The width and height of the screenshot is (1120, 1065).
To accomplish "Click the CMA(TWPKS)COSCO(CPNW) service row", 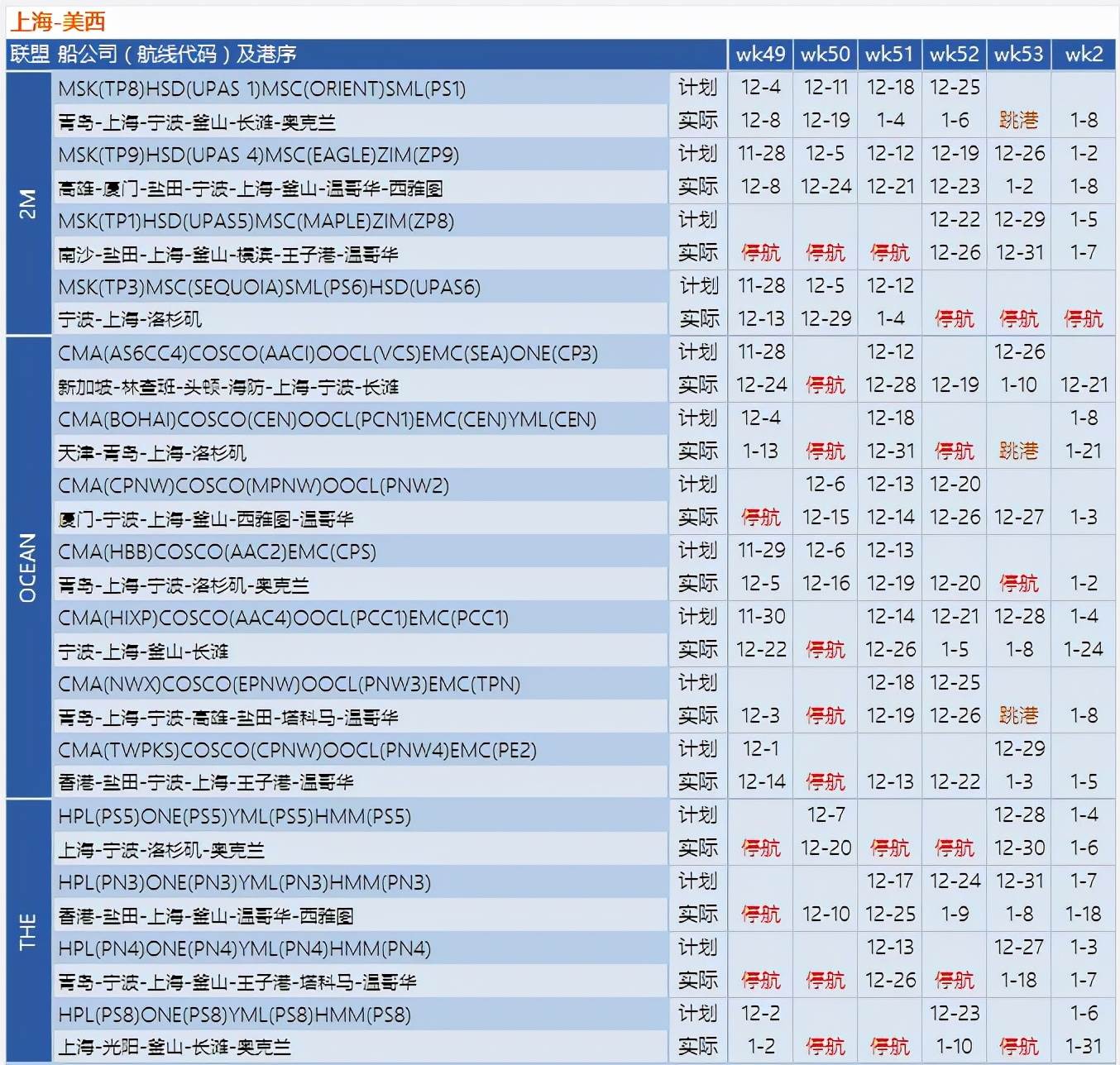I will (x=361, y=749).
